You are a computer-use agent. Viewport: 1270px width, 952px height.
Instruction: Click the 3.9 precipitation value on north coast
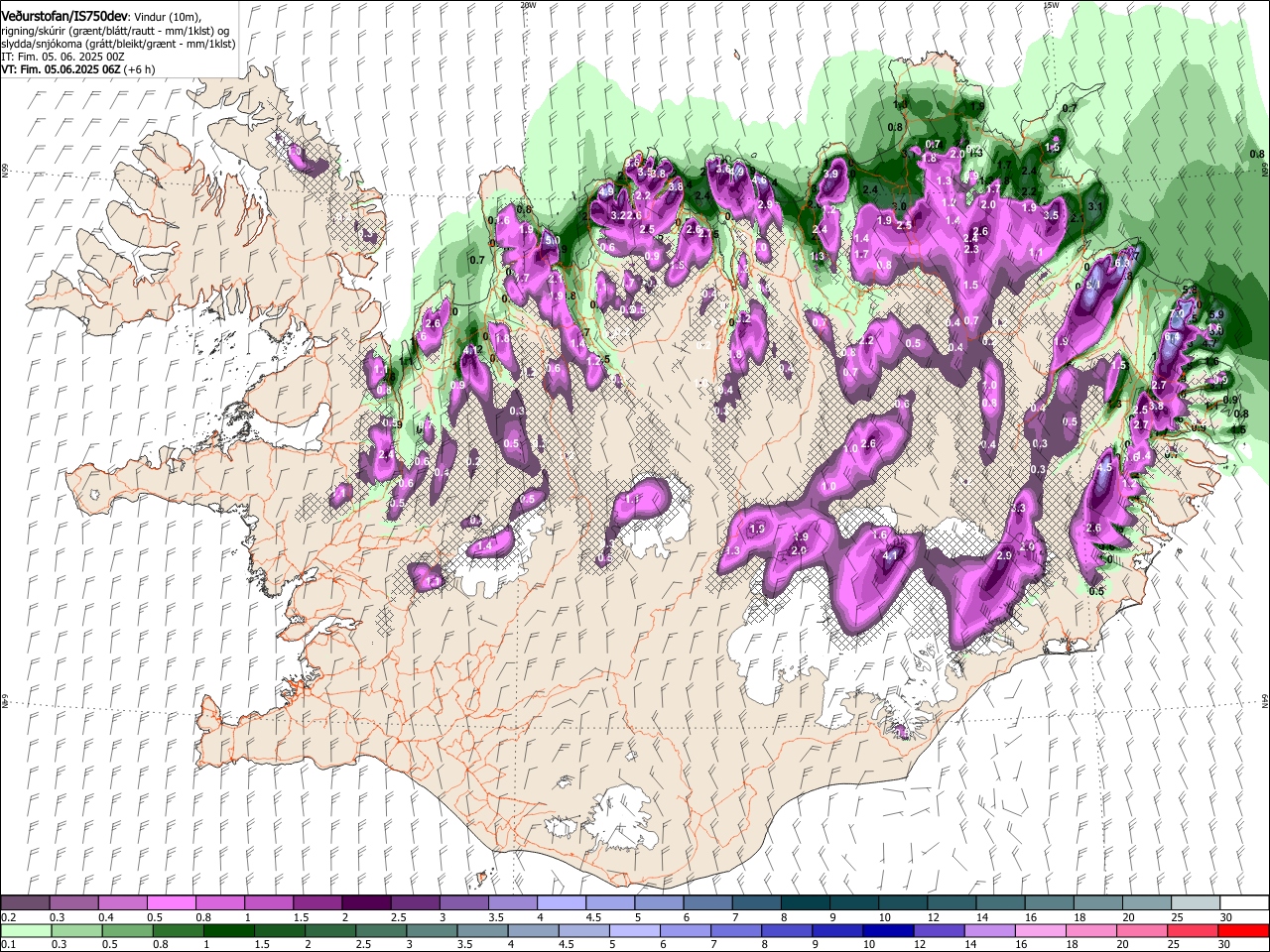tap(831, 175)
